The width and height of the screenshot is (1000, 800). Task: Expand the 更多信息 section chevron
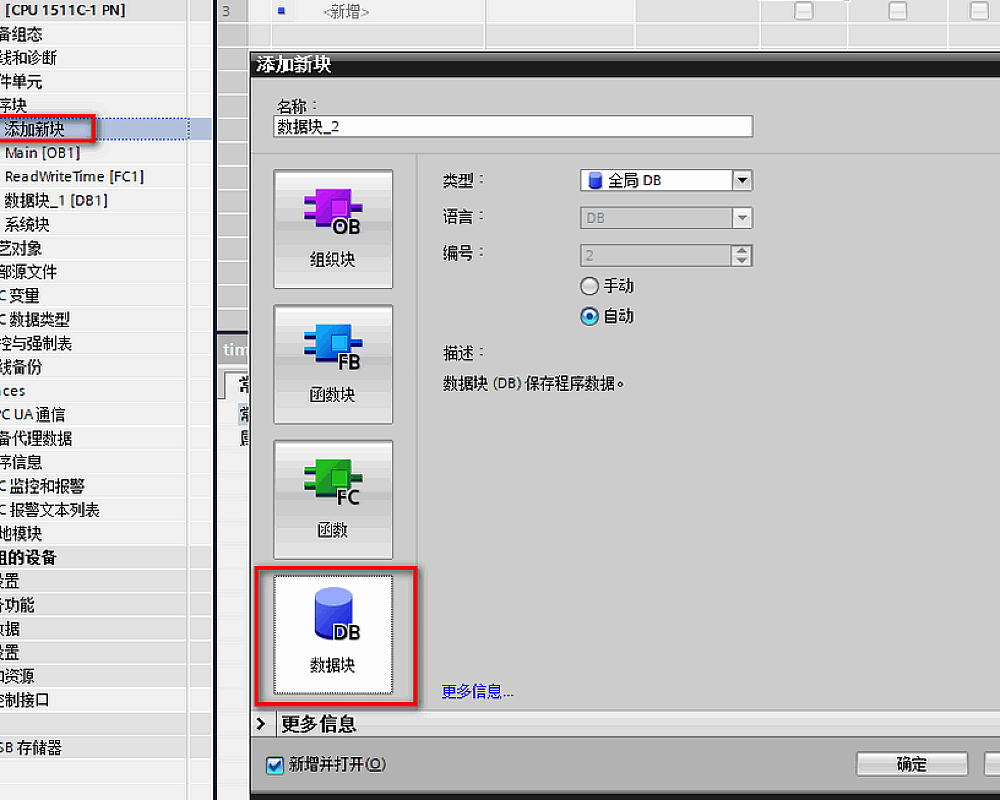pos(261,724)
